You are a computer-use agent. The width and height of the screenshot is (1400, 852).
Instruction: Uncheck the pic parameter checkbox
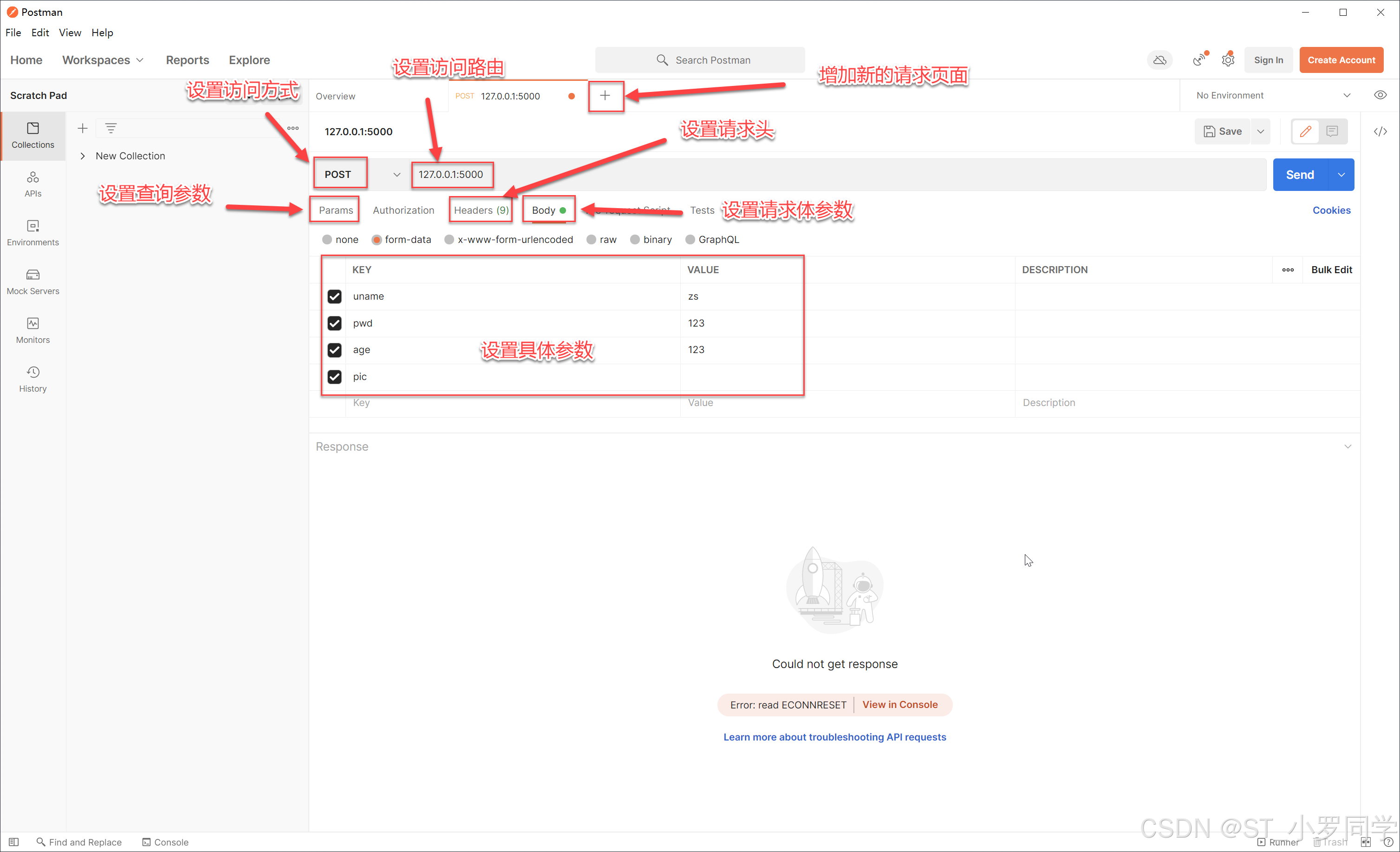tap(334, 376)
